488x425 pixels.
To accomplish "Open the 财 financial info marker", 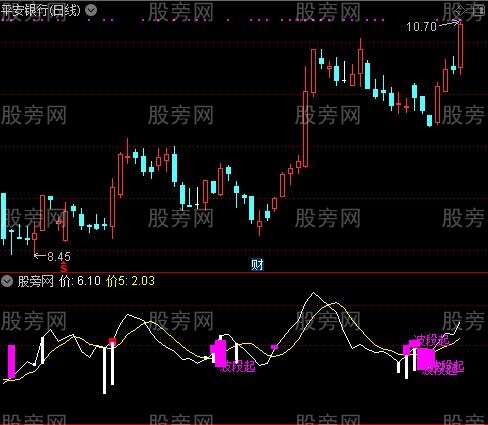I will pos(257,265).
